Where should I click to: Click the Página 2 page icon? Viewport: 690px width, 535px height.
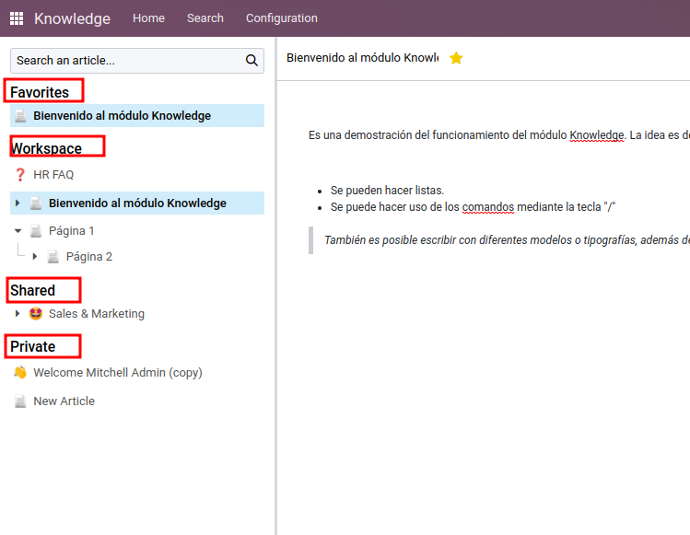[x=53, y=257]
